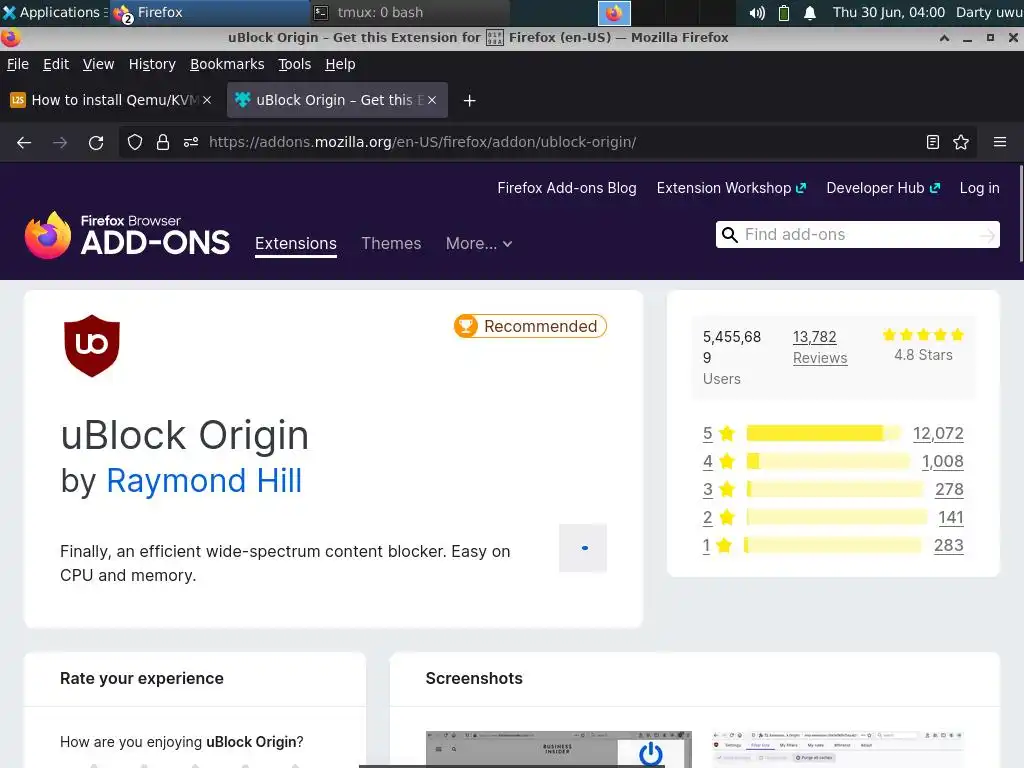Click into the Find add-ons search field

pos(859,235)
